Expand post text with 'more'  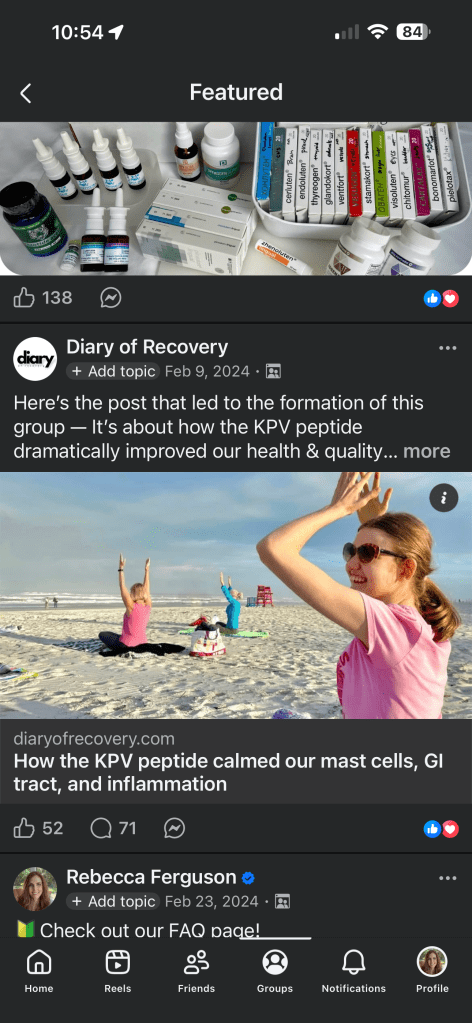point(426,451)
